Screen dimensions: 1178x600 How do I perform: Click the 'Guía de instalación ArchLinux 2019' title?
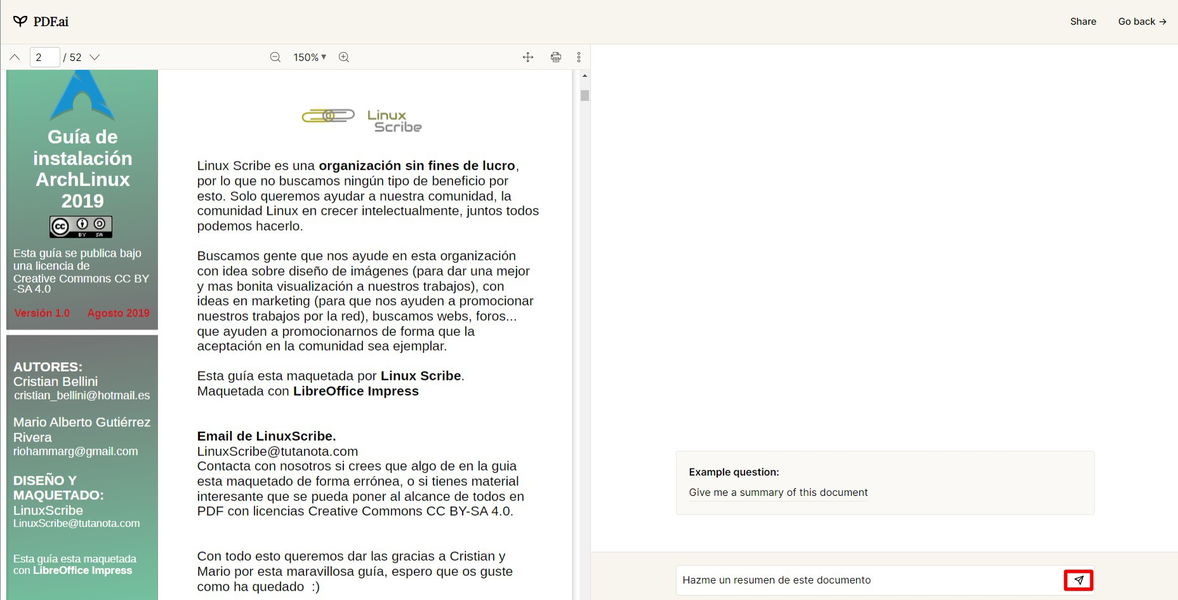[x=82, y=169]
